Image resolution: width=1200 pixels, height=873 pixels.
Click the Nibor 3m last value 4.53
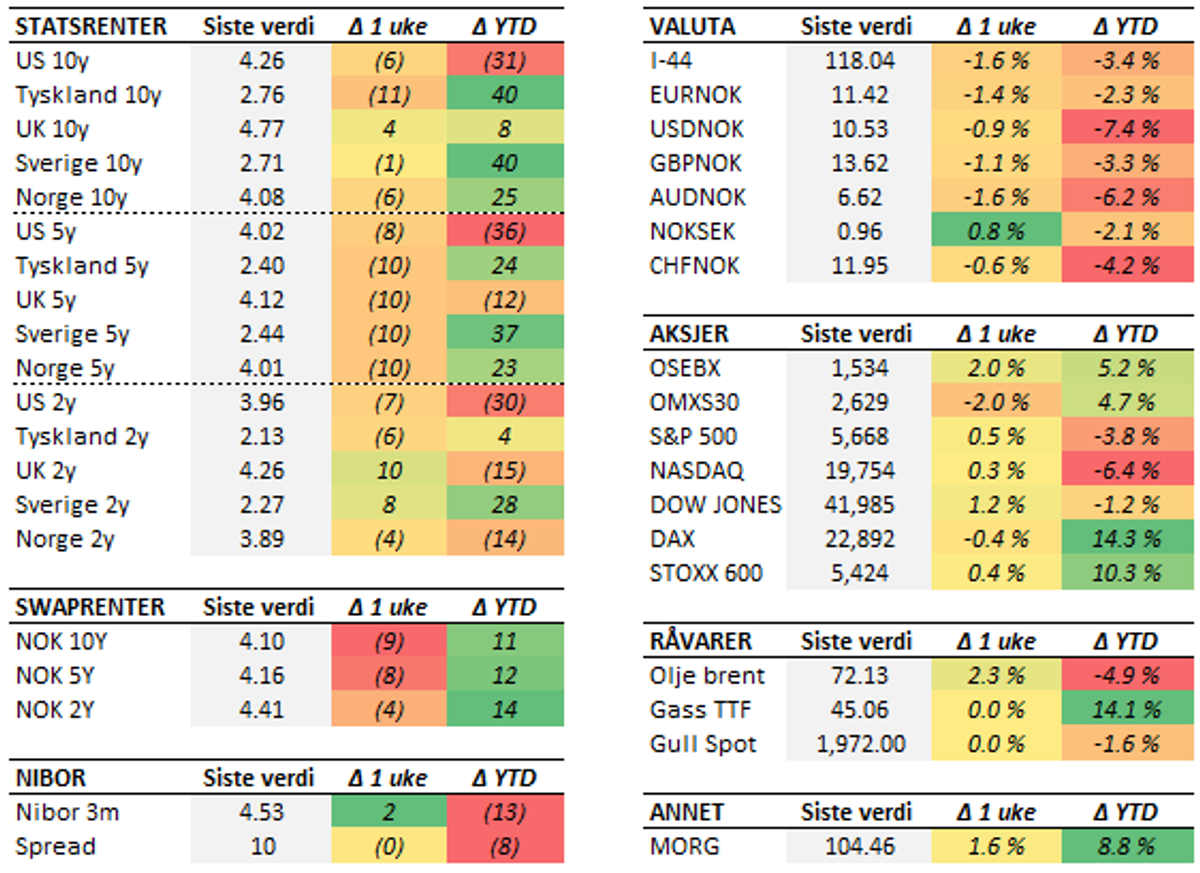(x=262, y=812)
